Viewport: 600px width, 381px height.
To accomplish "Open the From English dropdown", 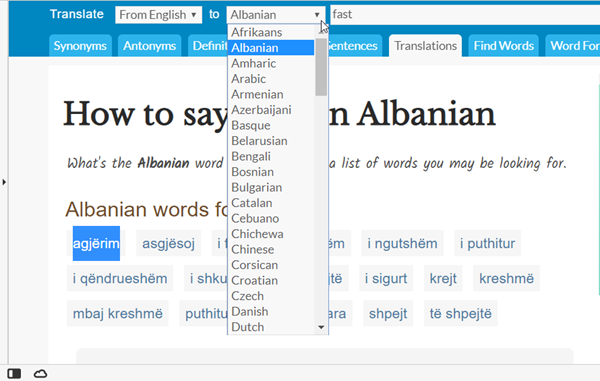I will click(x=158, y=15).
